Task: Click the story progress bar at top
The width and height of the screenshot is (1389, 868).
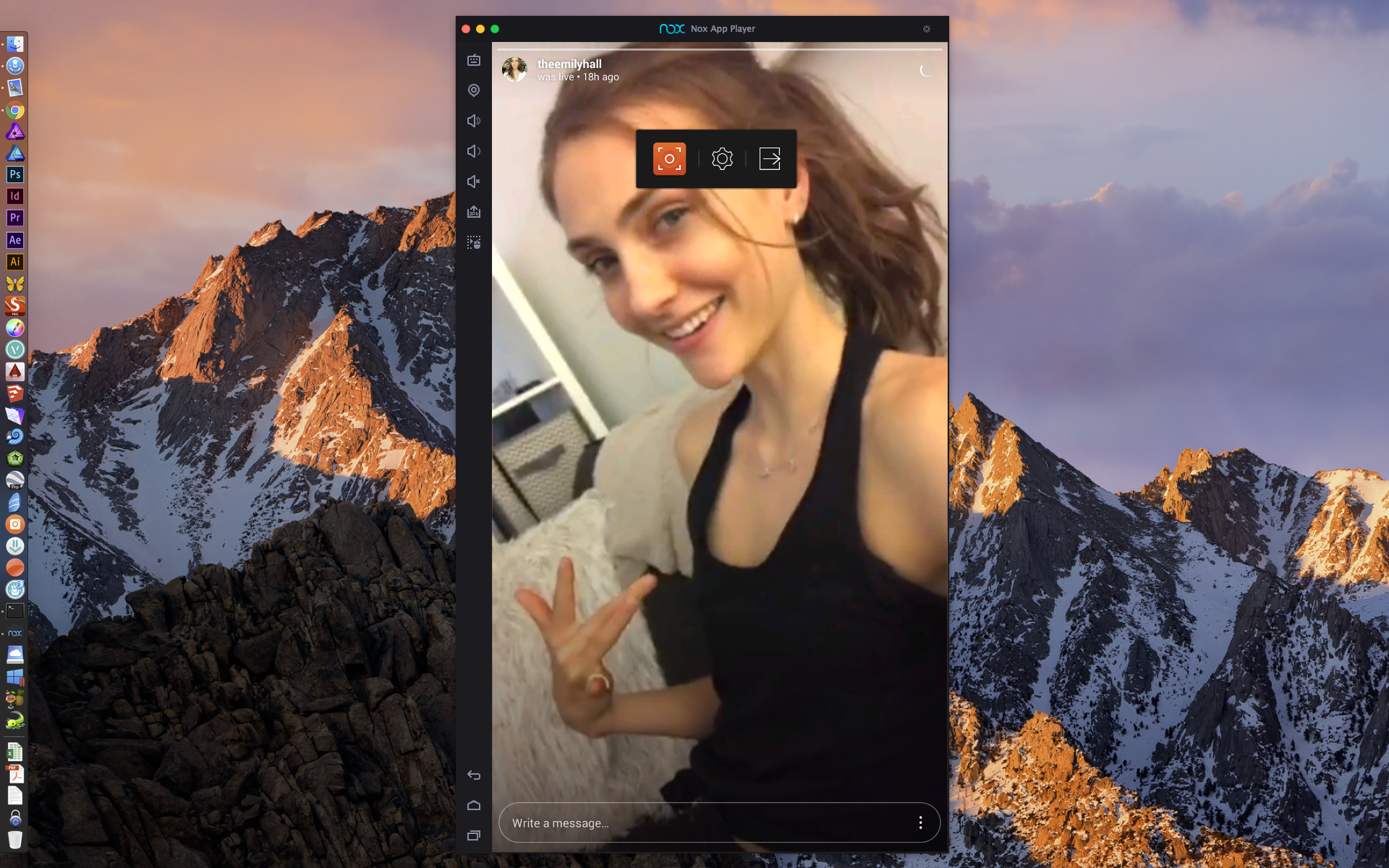Action: [720, 49]
